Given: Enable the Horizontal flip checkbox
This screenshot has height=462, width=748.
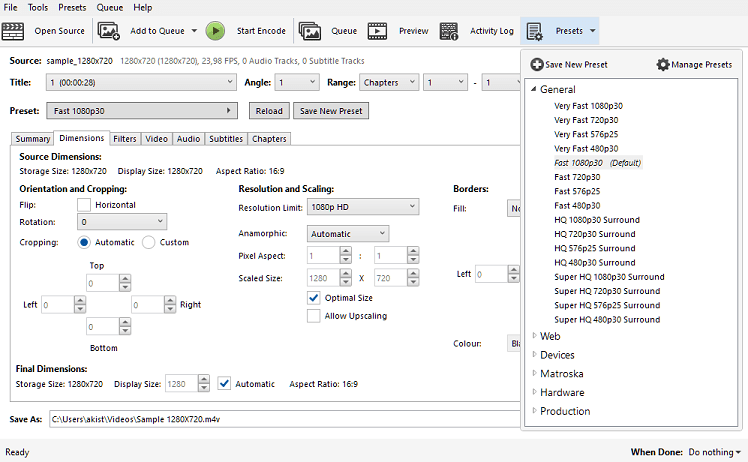Looking at the screenshot, I should (x=84, y=205).
